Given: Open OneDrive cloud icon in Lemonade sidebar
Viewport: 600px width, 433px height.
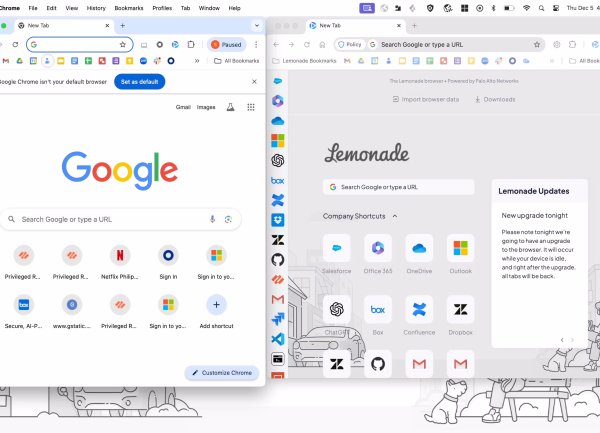Looking at the screenshot, I should (278, 121).
